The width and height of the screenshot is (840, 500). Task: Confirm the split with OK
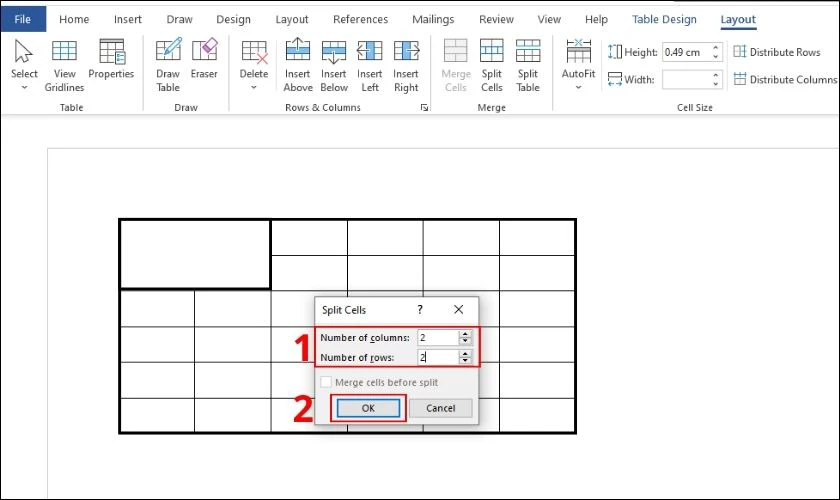pos(368,408)
